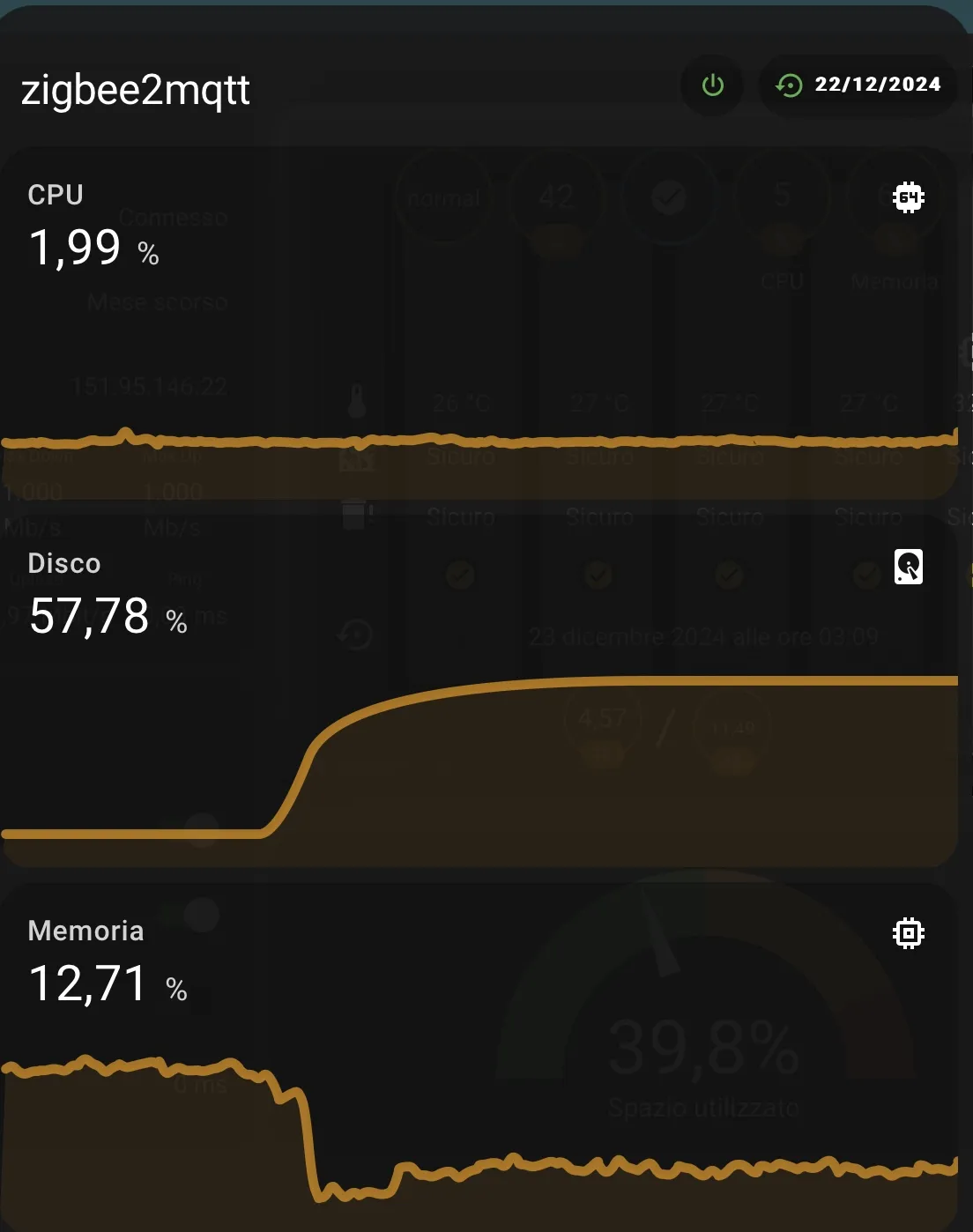The height and width of the screenshot is (1232, 973).
Task: Click the Disco value 57,78 %
Action: [x=108, y=616]
